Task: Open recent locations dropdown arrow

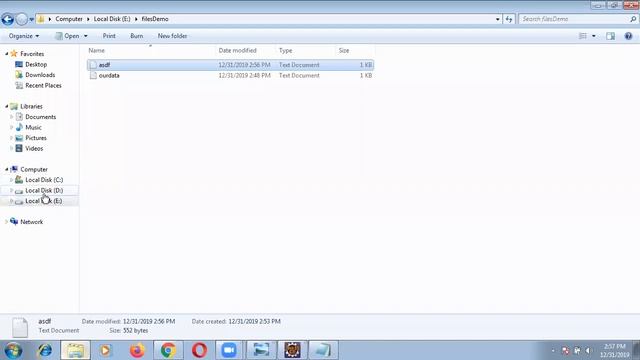Action: click(31, 19)
